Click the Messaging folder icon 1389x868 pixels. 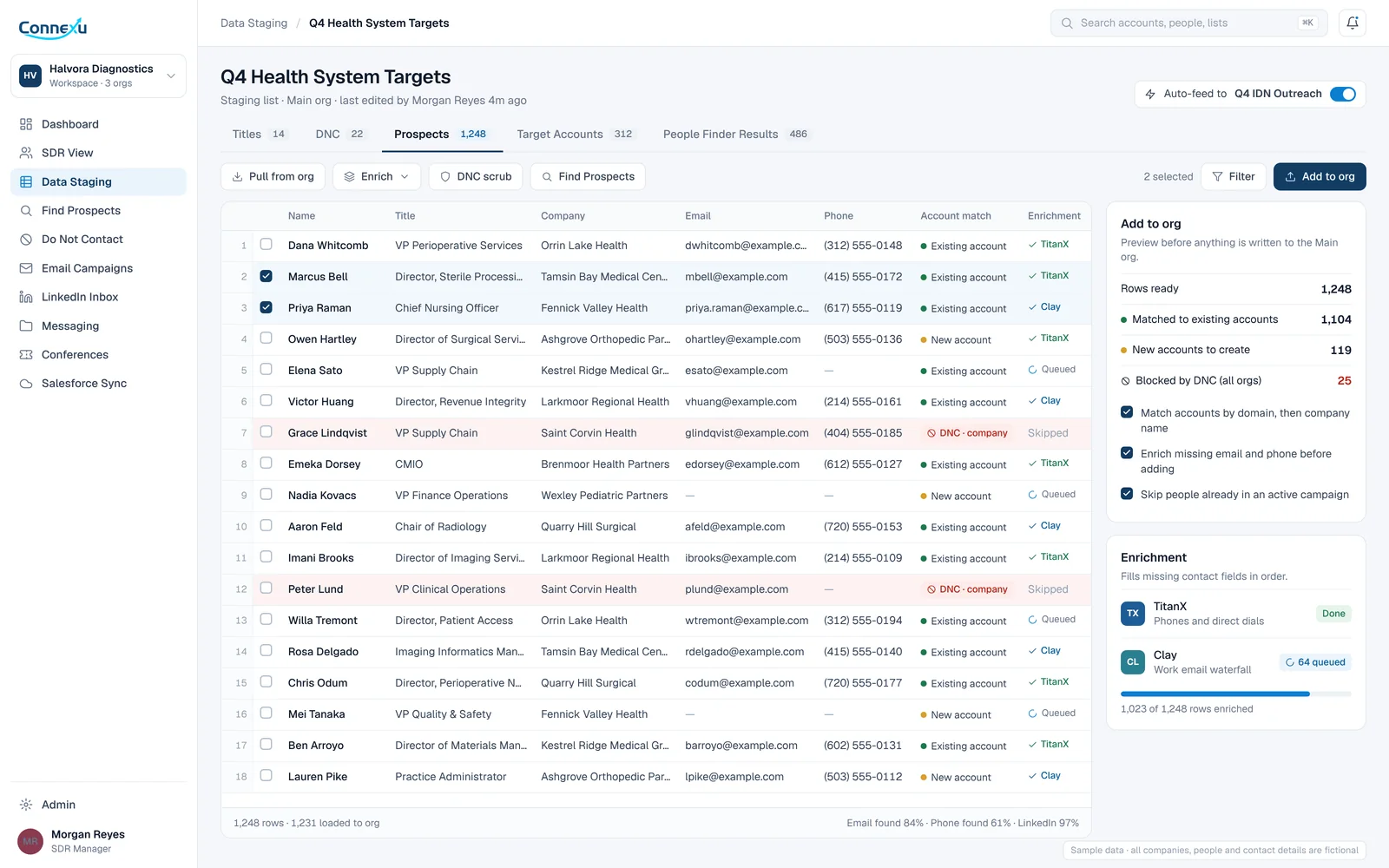point(26,326)
